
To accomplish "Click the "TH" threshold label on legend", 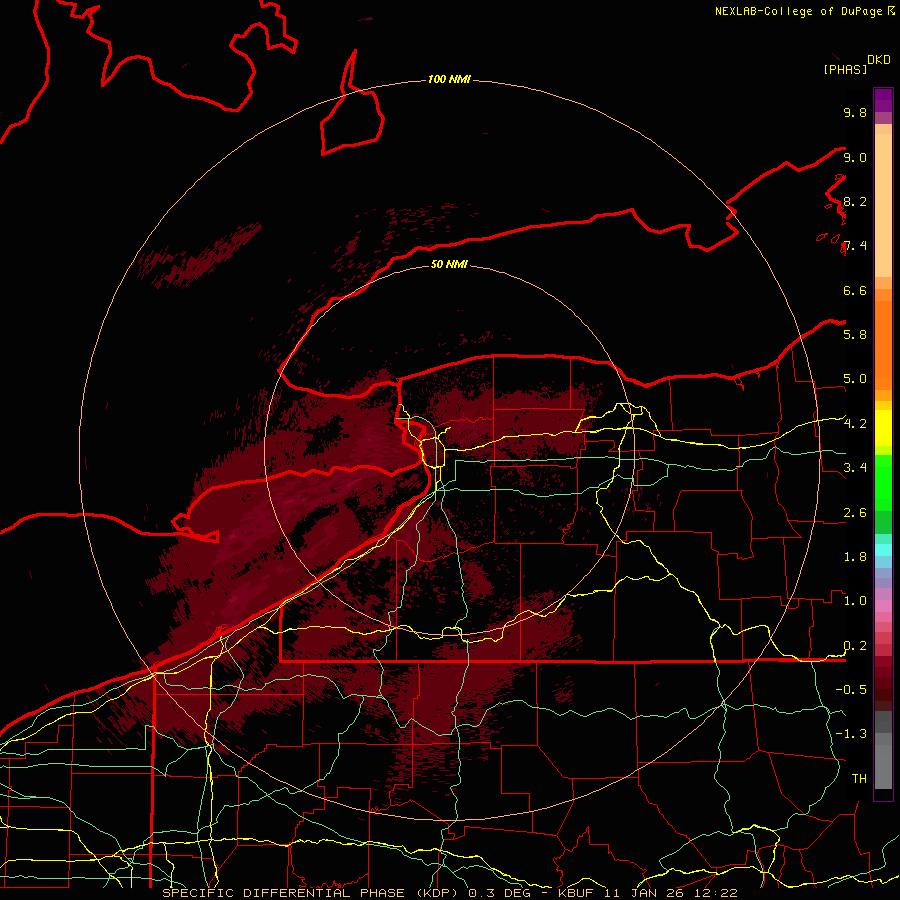I will coord(859,778).
